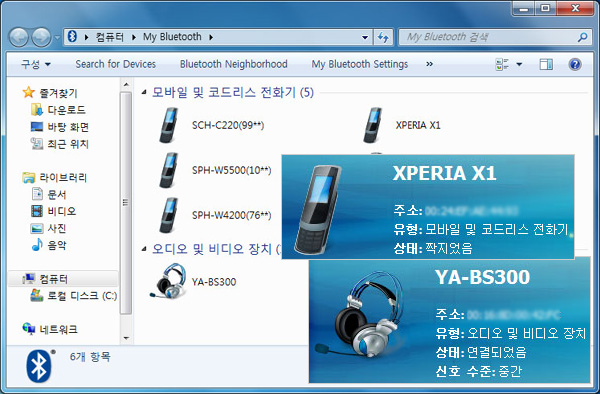Click the Back navigation arrow

tap(18, 37)
